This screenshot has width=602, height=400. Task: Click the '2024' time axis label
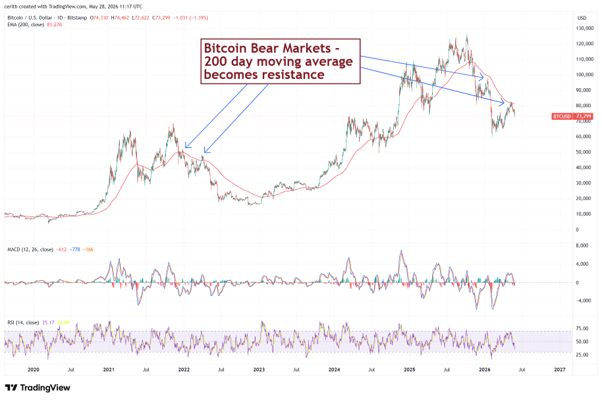(334, 370)
